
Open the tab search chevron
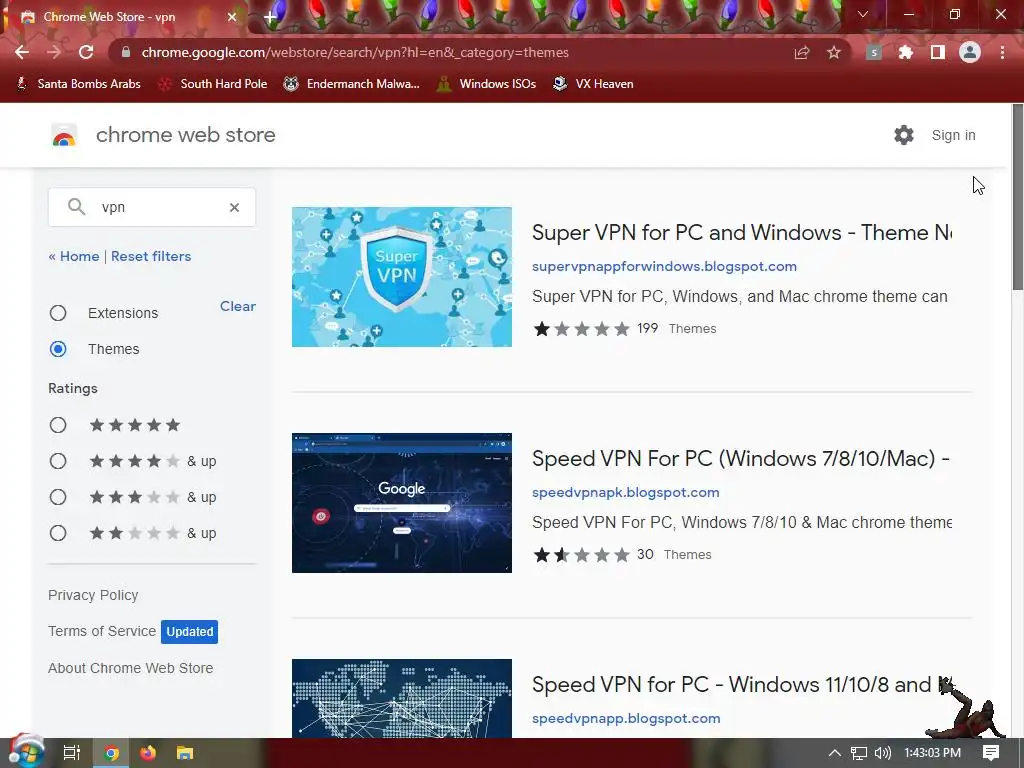(863, 14)
